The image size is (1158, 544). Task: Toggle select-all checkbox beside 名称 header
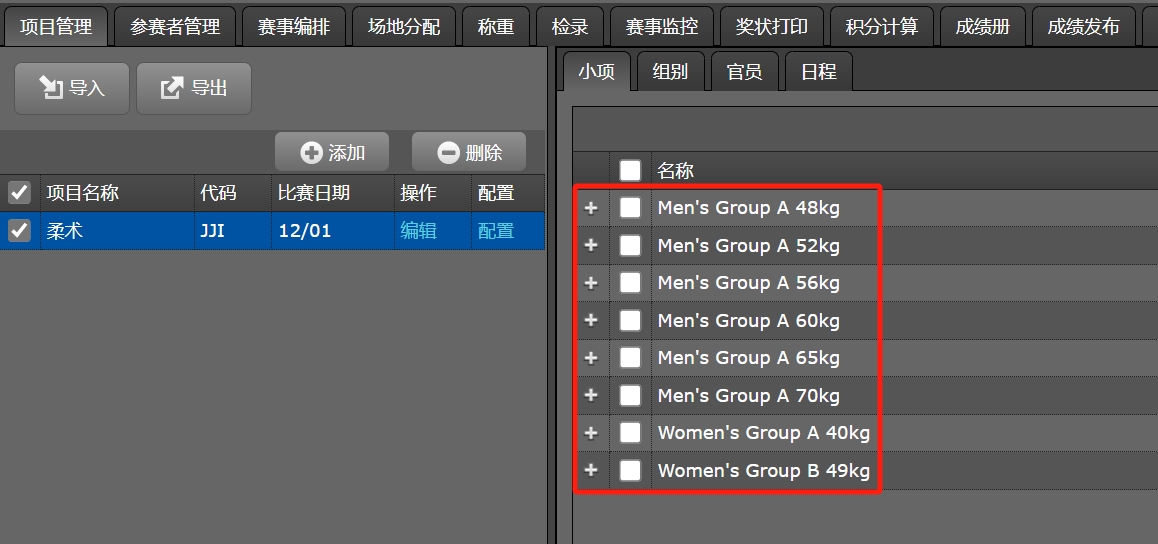(x=630, y=171)
